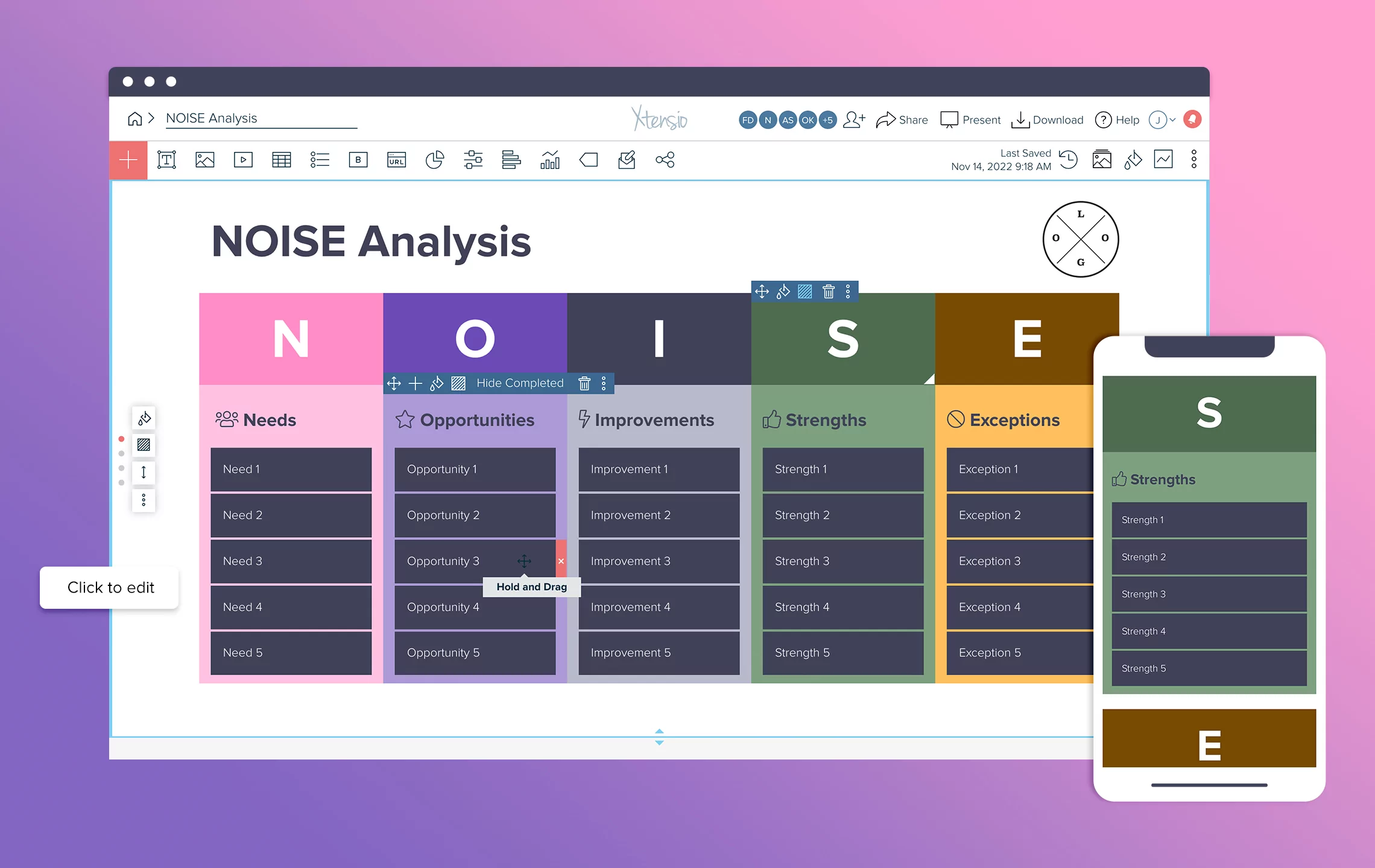Toggle Hide Completed in Opportunities toolbar
Image resolution: width=1375 pixels, height=868 pixels.
point(520,383)
